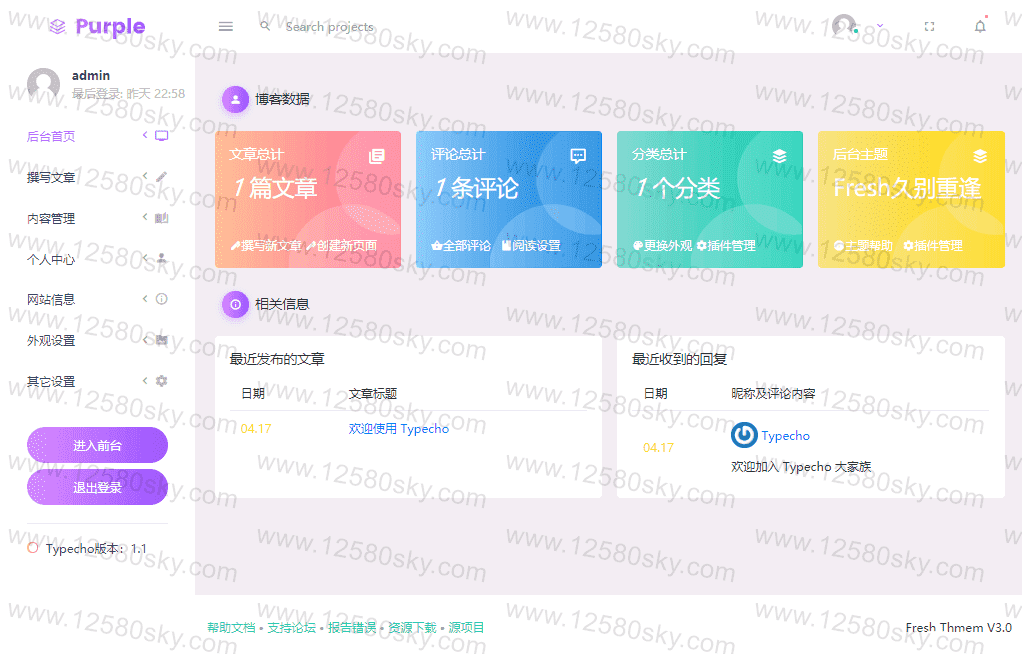Click the notification bell icon

pyautogui.click(x=980, y=27)
